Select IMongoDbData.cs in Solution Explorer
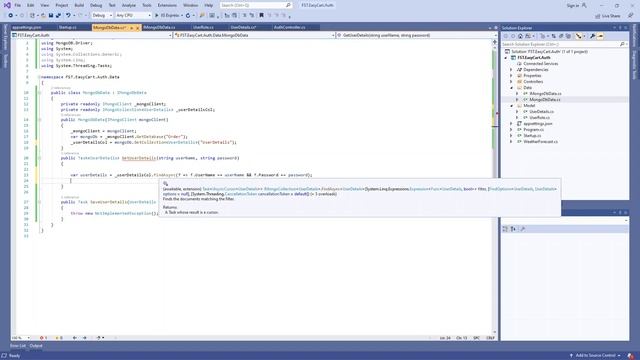The image size is (640, 360). pos(545,94)
